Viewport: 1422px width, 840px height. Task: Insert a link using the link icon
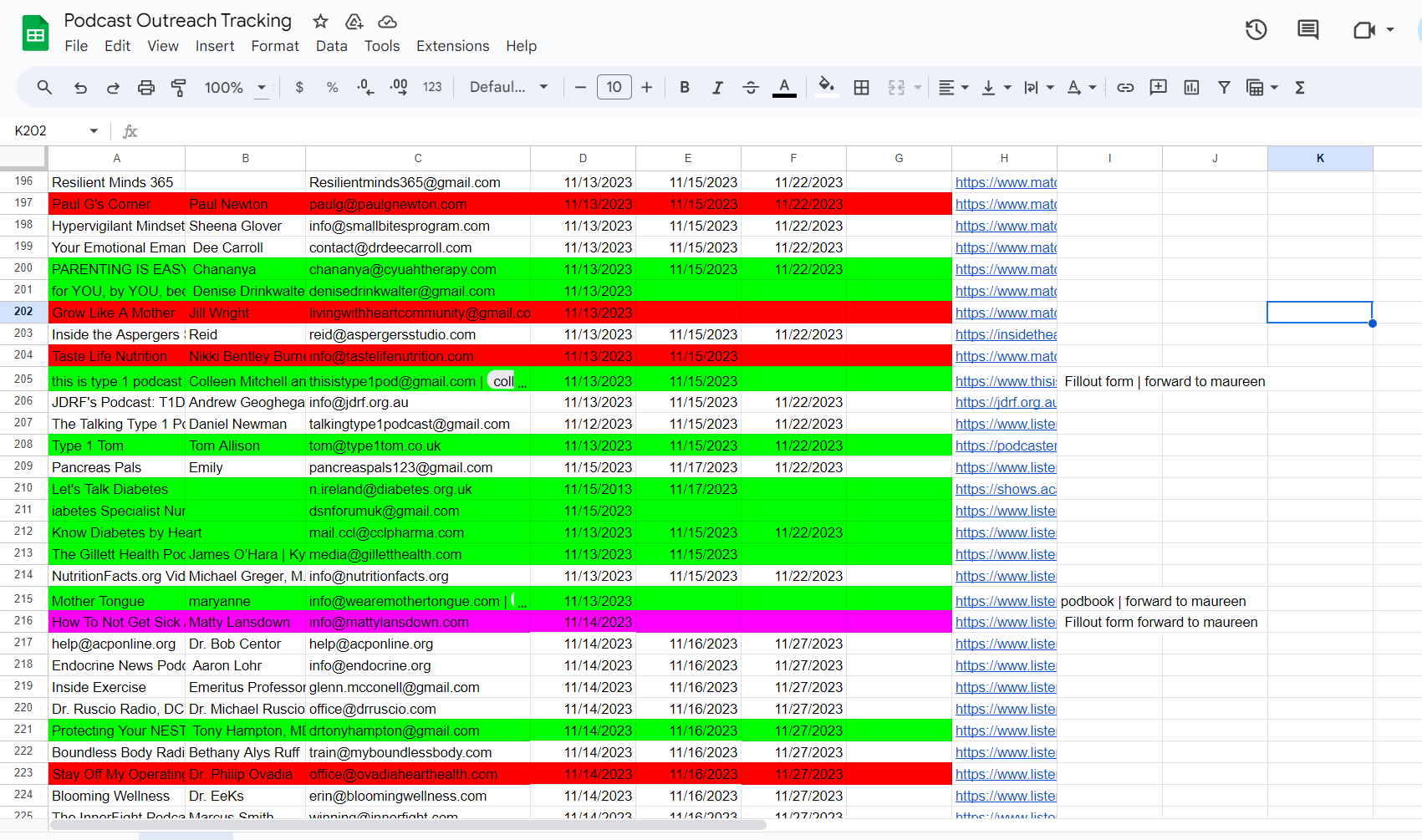(1125, 87)
